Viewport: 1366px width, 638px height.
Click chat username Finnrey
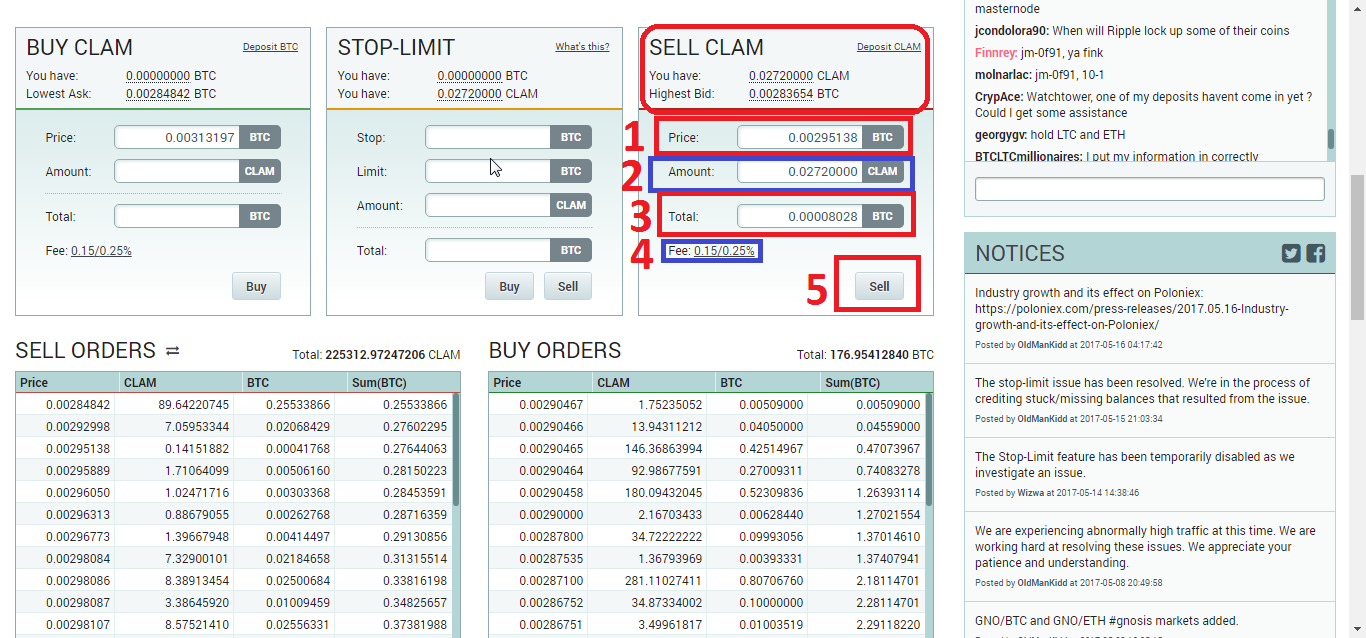tap(996, 53)
